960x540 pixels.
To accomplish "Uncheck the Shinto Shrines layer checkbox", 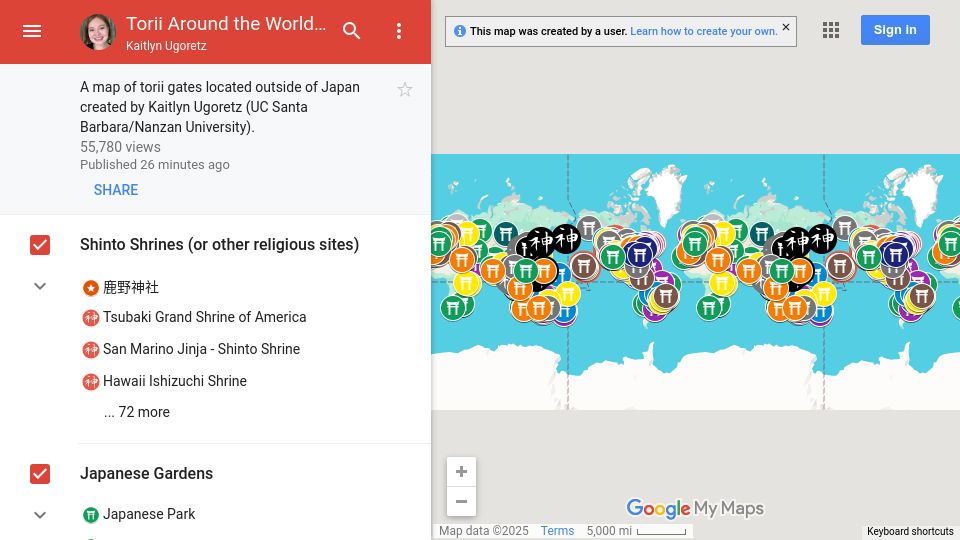I will [x=40, y=245].
